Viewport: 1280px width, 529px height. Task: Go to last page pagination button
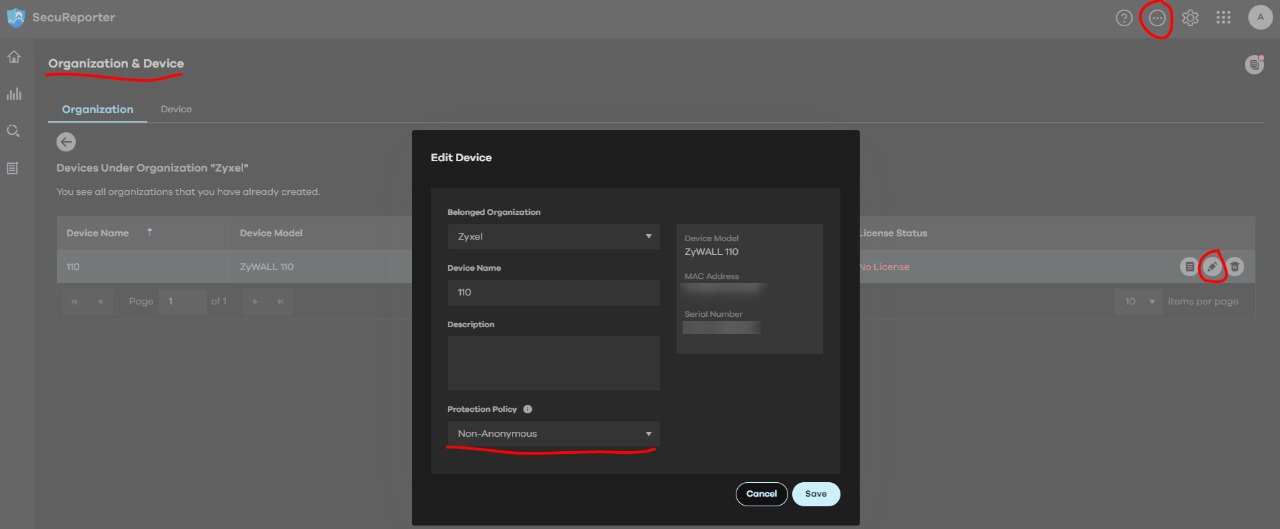tap(280, 301)
